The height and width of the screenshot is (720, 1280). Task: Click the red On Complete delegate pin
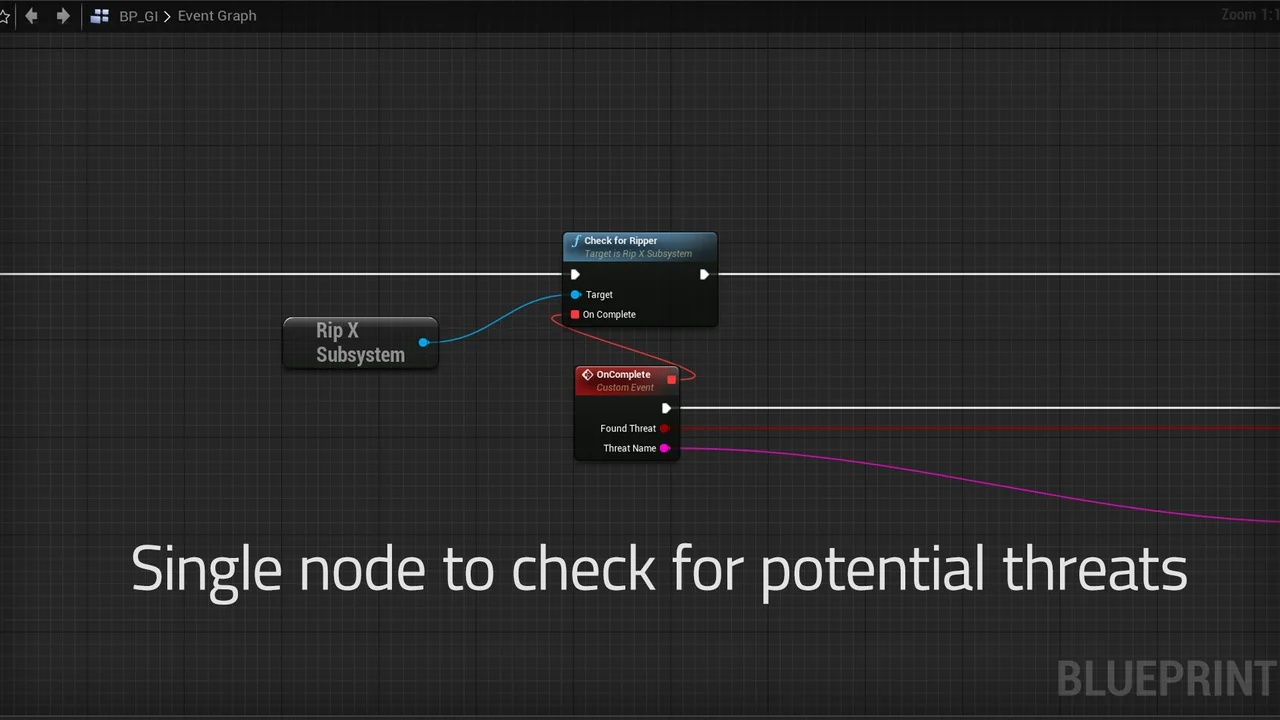point(573,314)
